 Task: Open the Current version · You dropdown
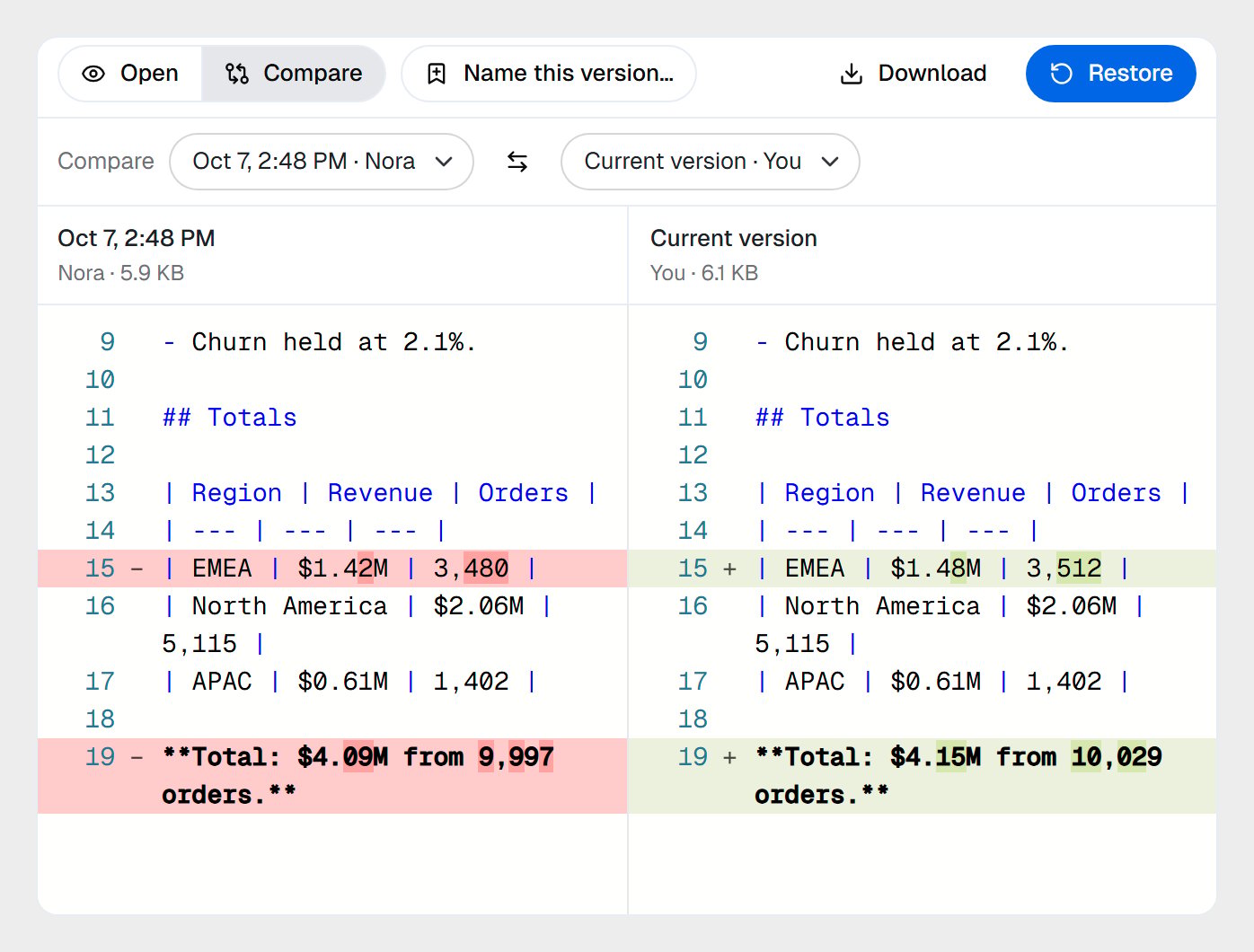711,162
